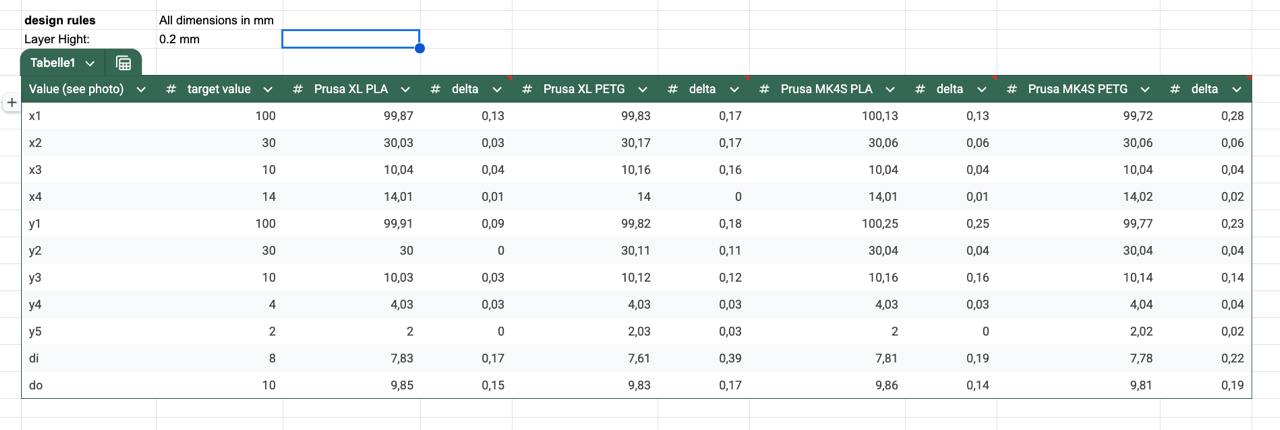Click the selected empty cell beside 0.2 mm
The width and height of the screenshot is (1280, 430).
[x=351, y=39]
